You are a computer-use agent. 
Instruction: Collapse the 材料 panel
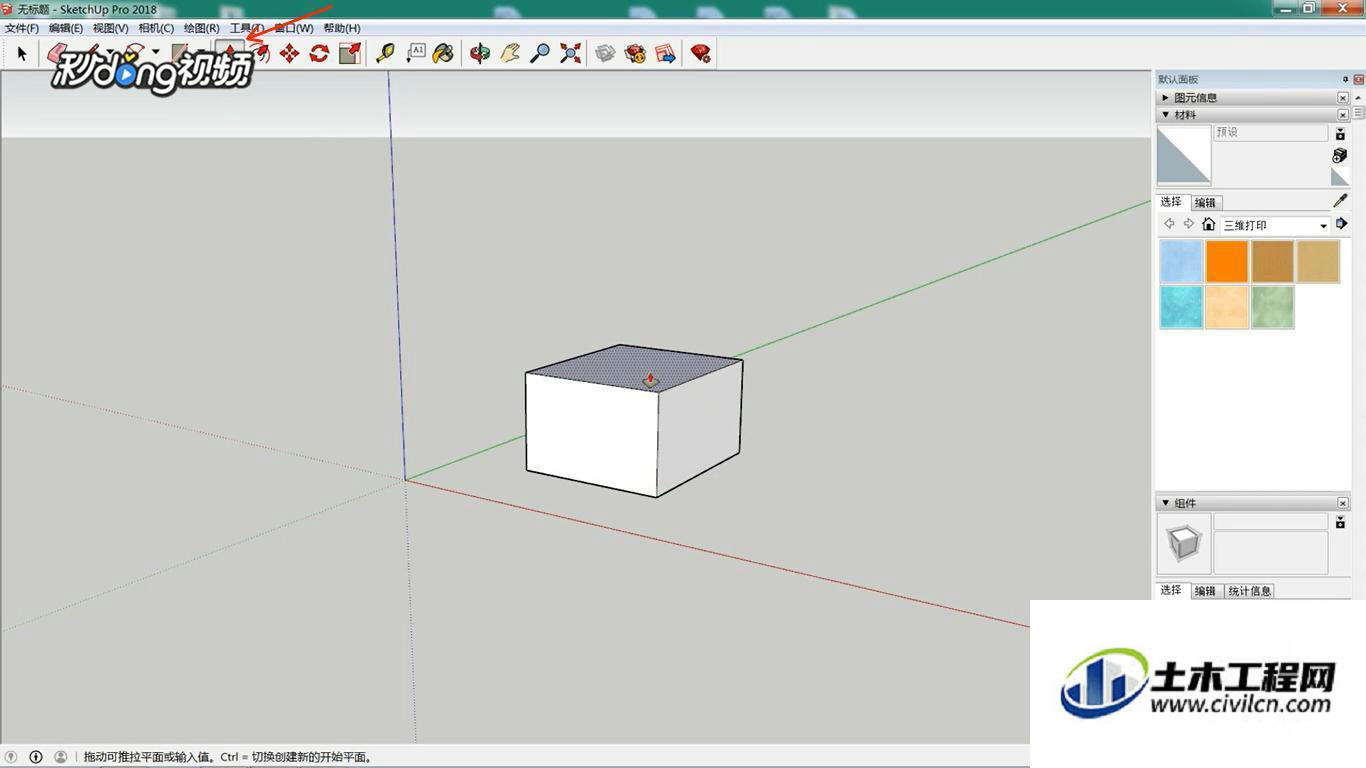(1165, 115)
